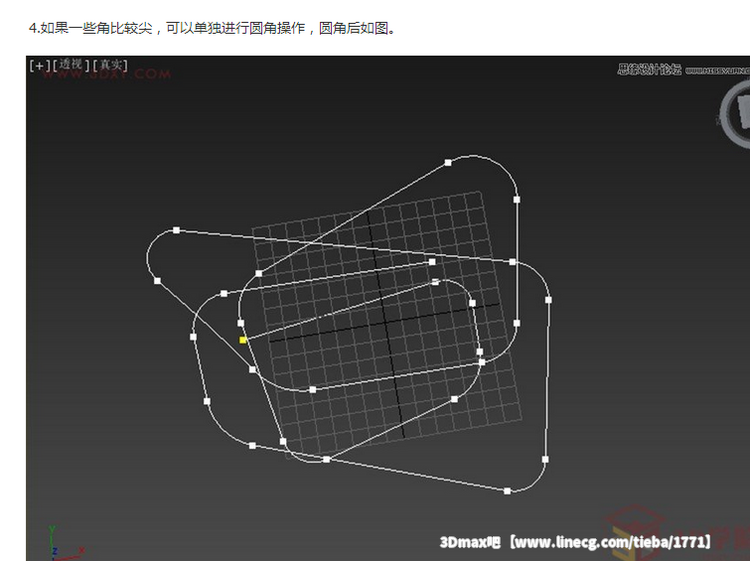Select the bottommost spline vertex
Image resolution: width=750 pixels, height=561 pixels.
click(507, 491)
